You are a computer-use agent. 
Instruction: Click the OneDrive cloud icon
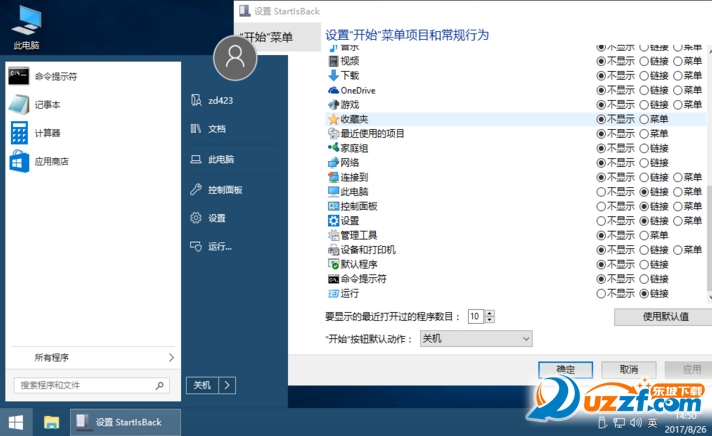333,90
